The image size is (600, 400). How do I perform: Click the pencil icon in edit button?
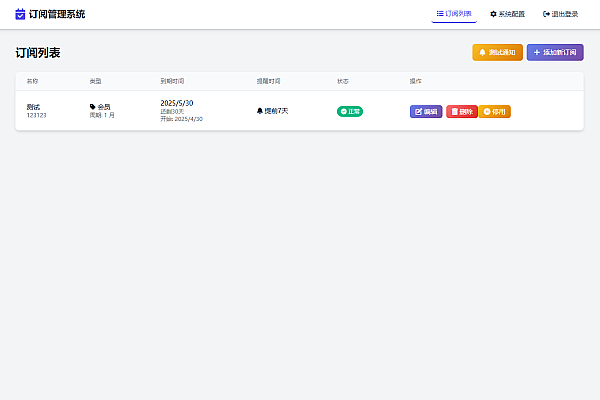418,111
